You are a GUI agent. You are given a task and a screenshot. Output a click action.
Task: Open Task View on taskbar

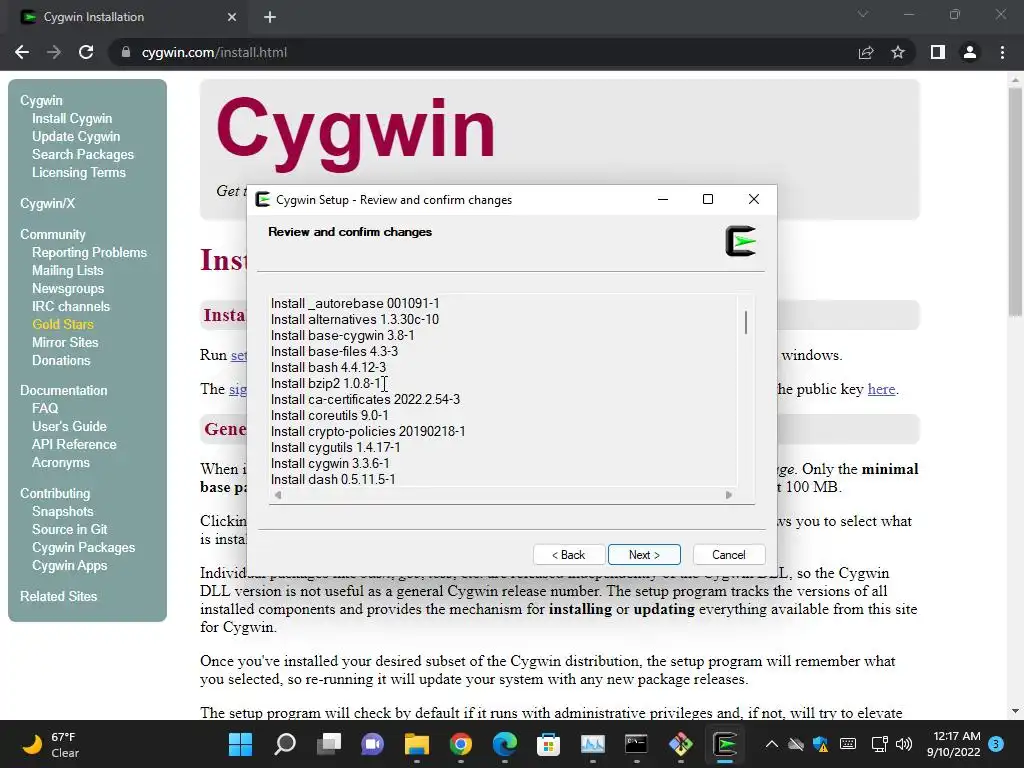click(328, 744)
